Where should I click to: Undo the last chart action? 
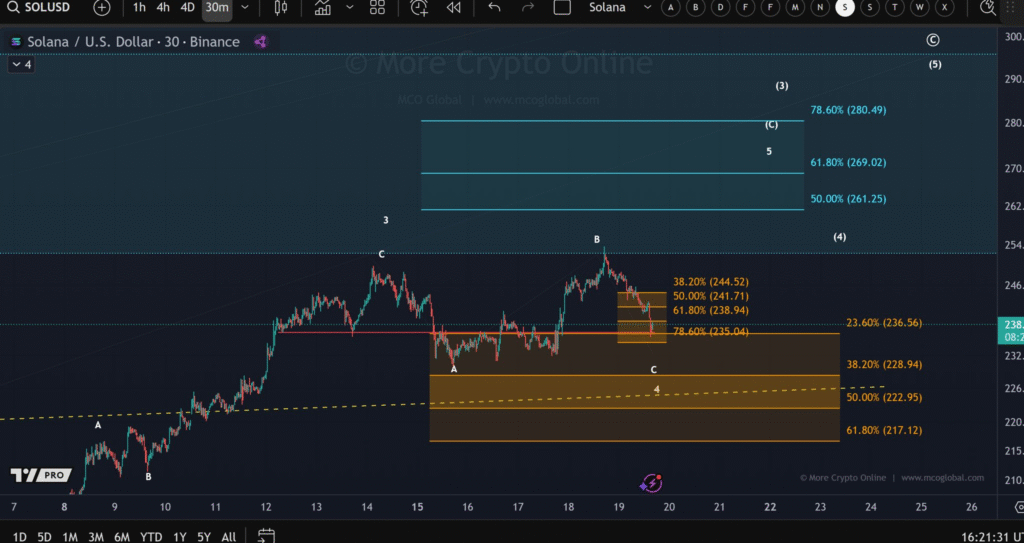(494, 7)
